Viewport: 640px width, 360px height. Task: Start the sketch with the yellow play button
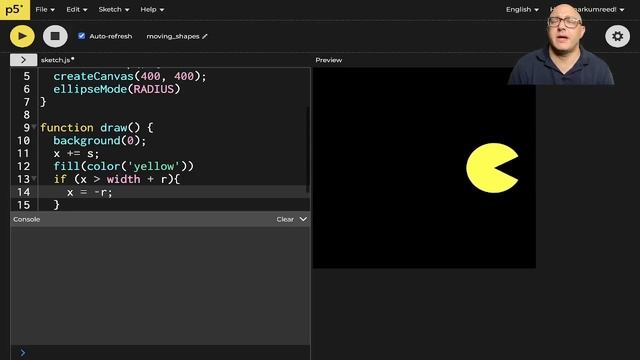pos(22,36)
